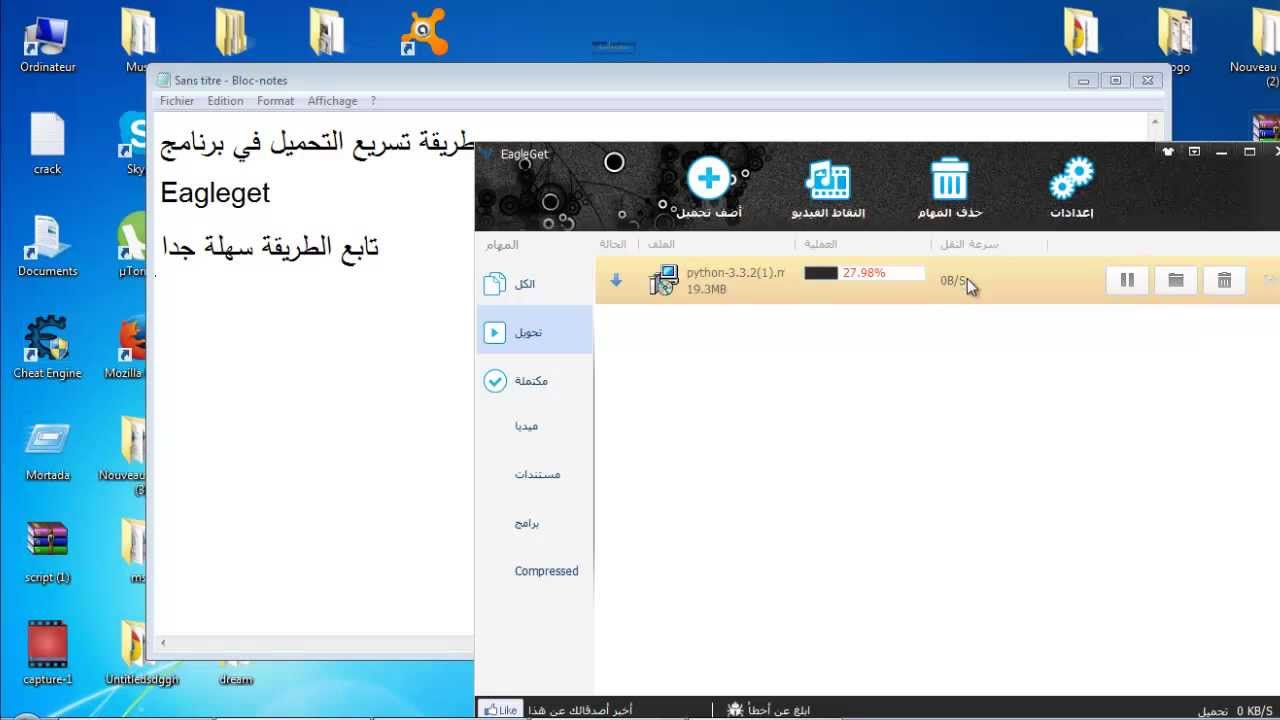Select the Cheat Engine desktop icon
The width and height of the screenshot is (1280, 720).
(47, 347)
